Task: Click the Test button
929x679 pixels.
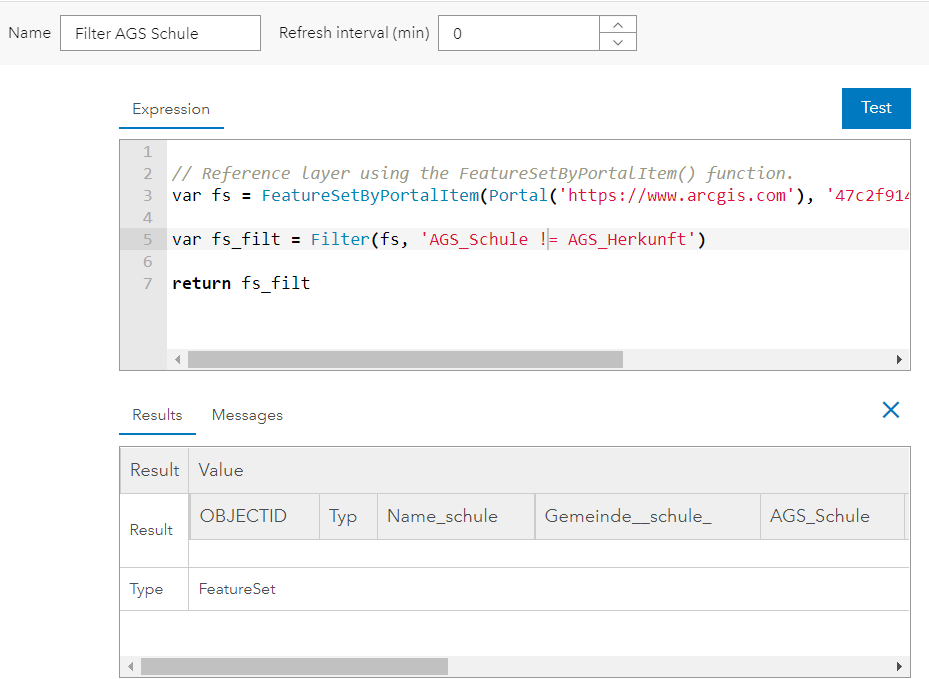Action: [x=876, y=108]
